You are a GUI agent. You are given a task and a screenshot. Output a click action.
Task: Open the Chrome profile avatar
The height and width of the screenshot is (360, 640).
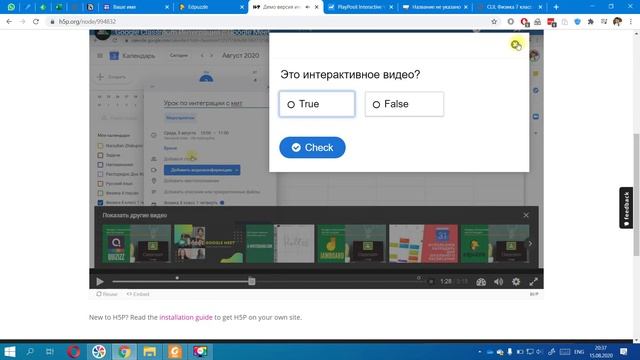pyautogui.click(x=617, y=22)
